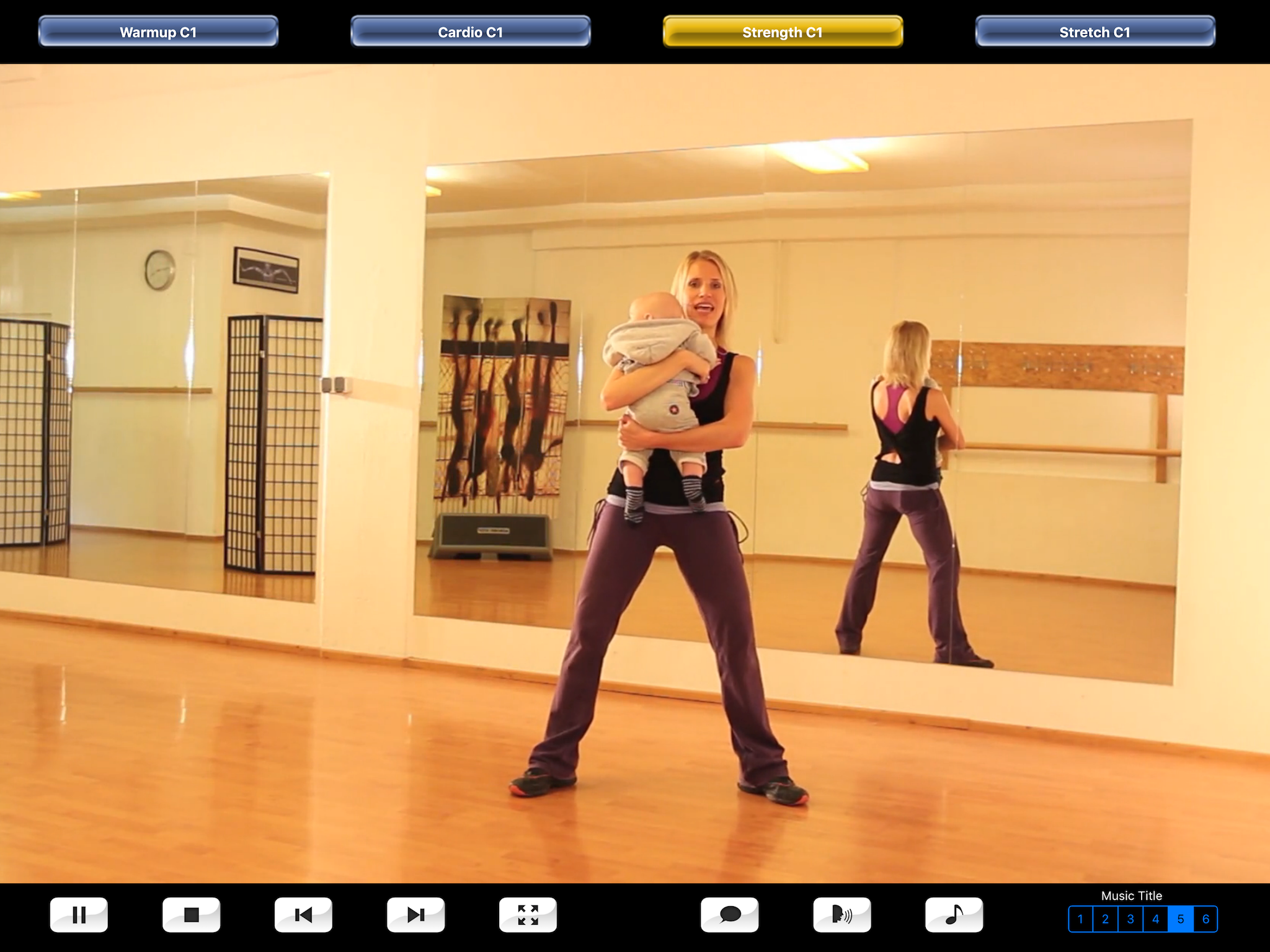The image size is (1270, 952).
Task: Switch to the Cardio C1 tab
Action: [x=470, y=32]
